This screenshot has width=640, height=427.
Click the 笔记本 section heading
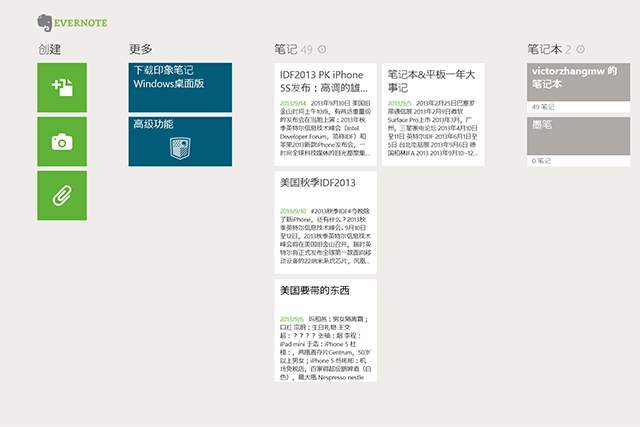click(x=544, y=49)
